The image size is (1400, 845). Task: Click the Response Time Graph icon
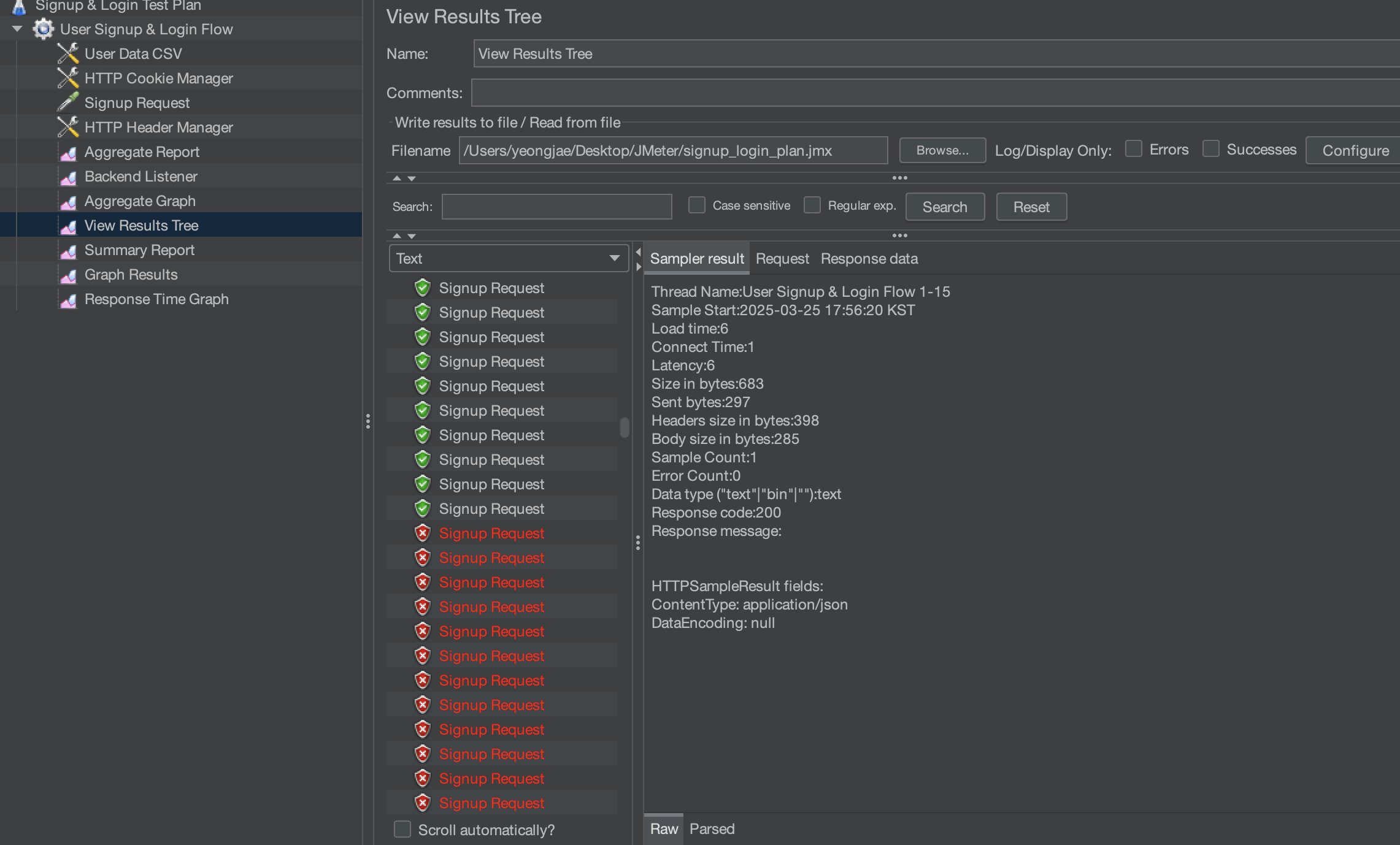[x=68, y=300]
